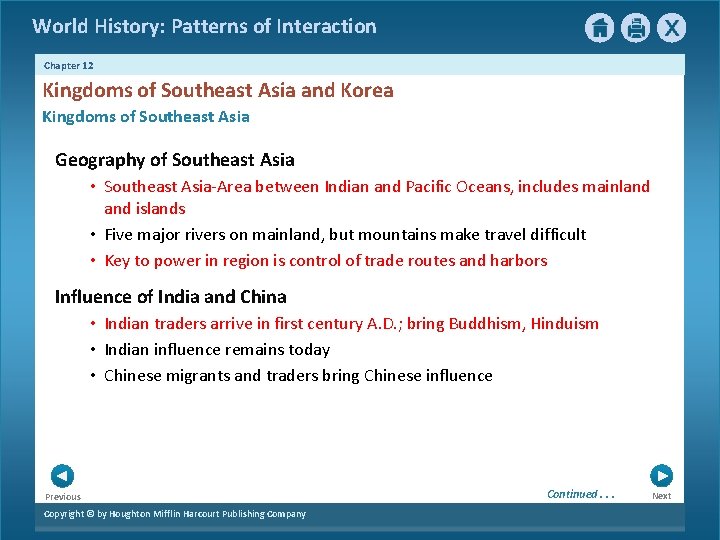Select the 'Chapter 12' label

coord(68,66)
